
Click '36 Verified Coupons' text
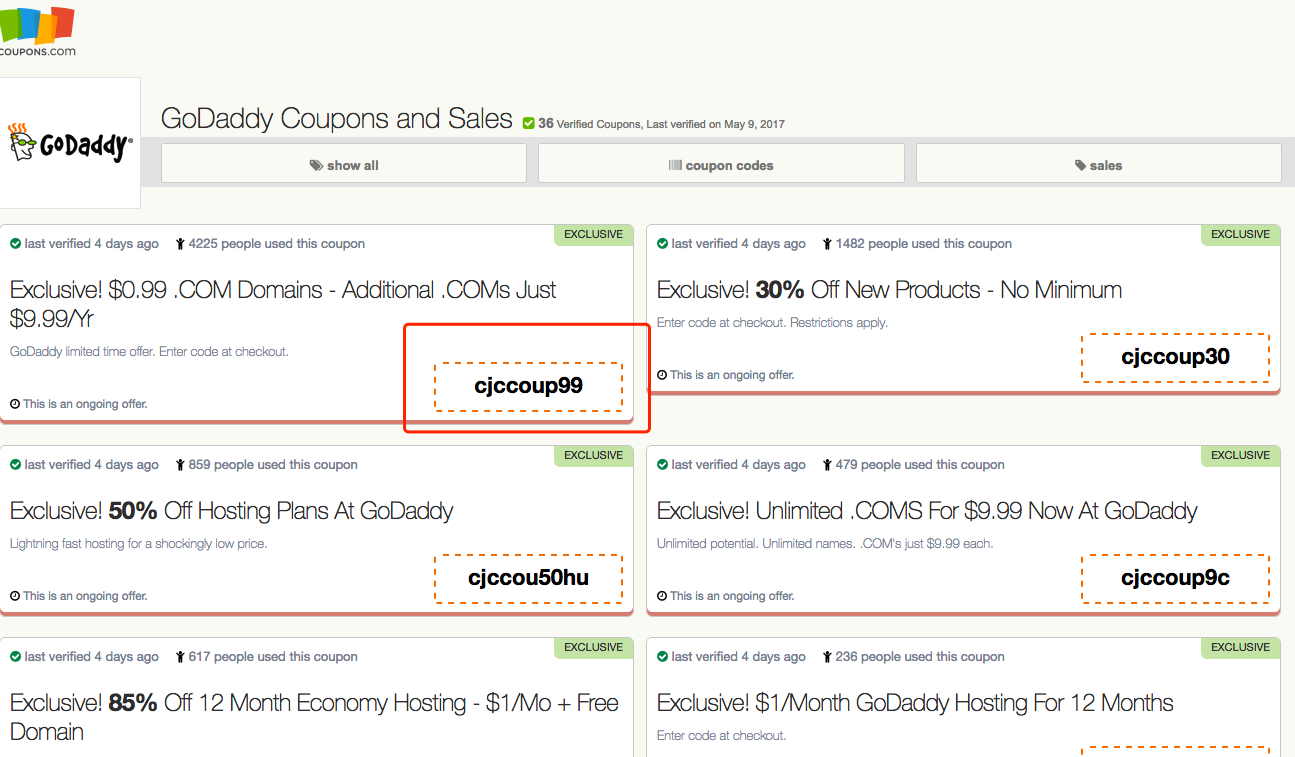[590, 124]
